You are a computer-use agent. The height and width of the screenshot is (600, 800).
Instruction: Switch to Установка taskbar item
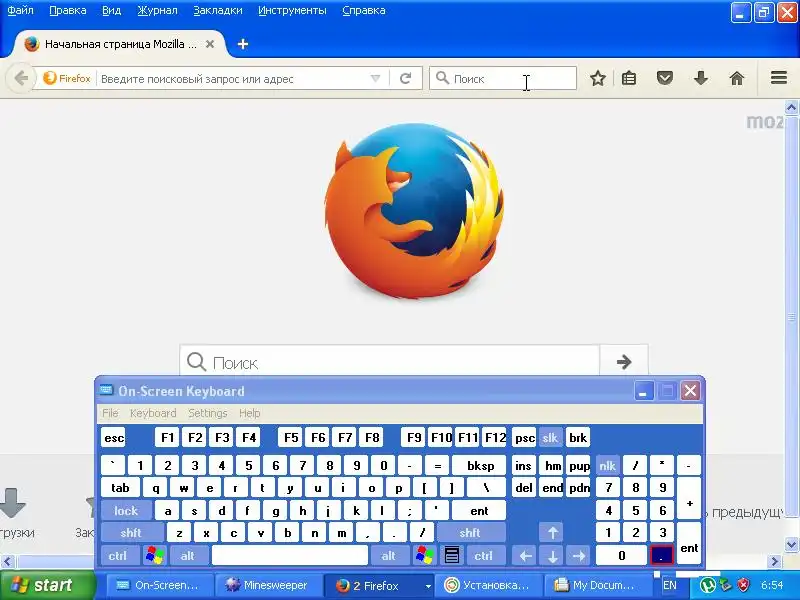[x=486, y=585]
